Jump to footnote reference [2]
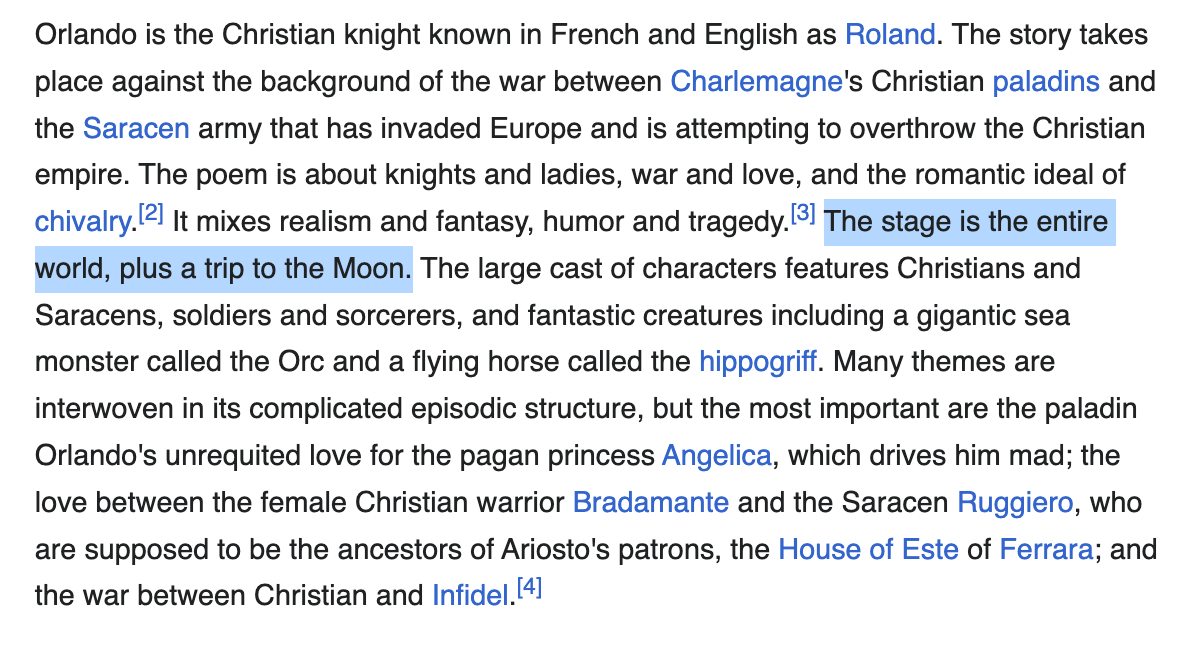1182x648 pixels. (x=150, y=213)
